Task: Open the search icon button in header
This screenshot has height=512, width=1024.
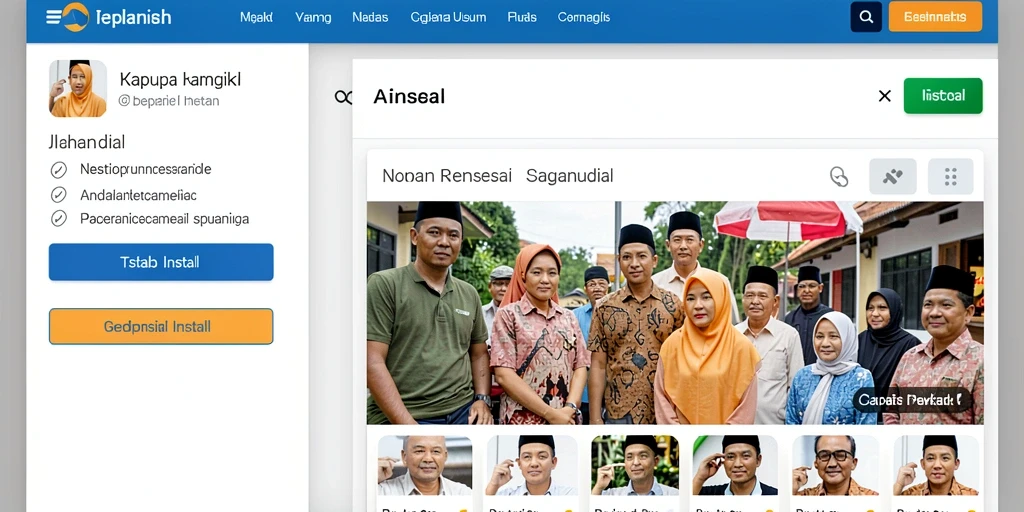Action: coord(866,17)
